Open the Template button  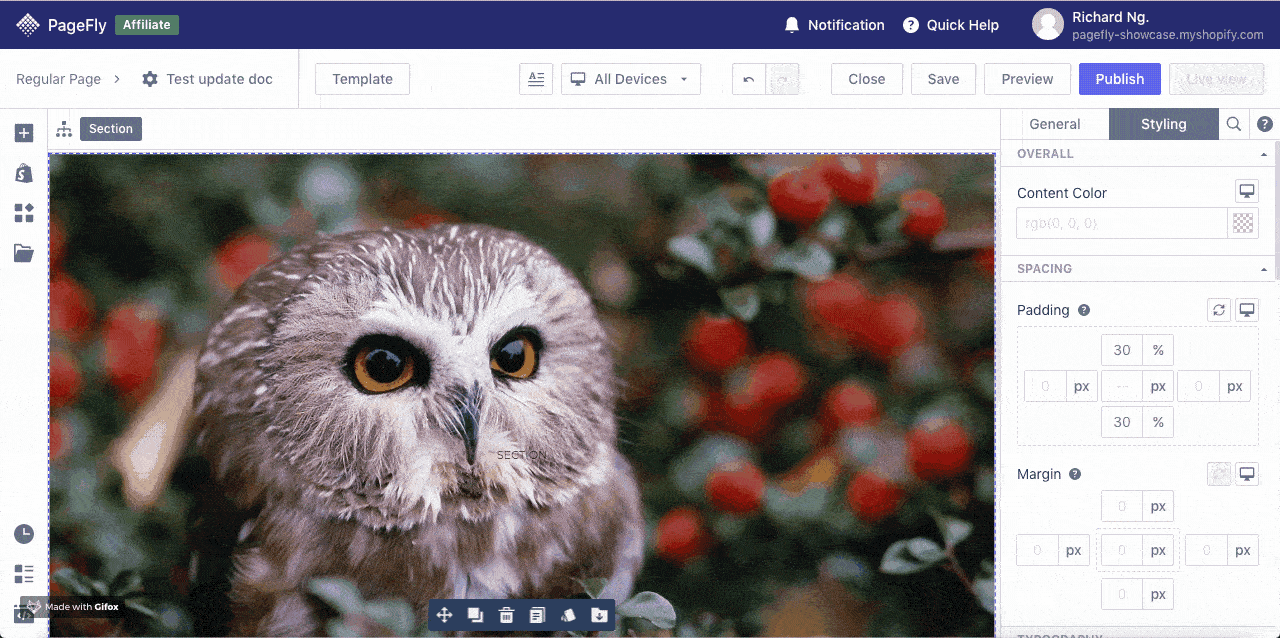point(362,79)
